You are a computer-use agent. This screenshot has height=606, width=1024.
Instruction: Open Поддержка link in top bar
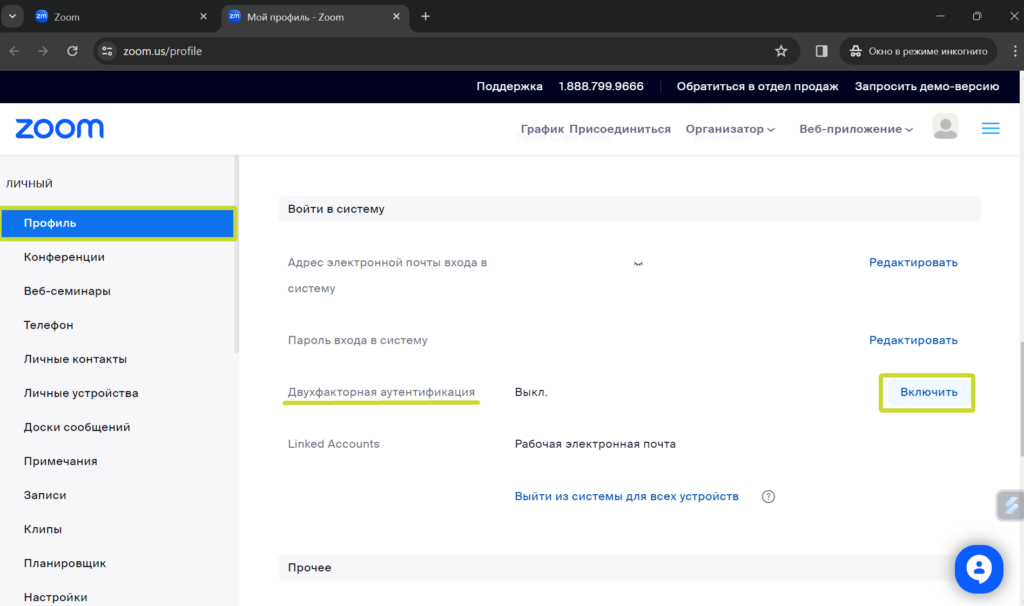pos(509,86)
